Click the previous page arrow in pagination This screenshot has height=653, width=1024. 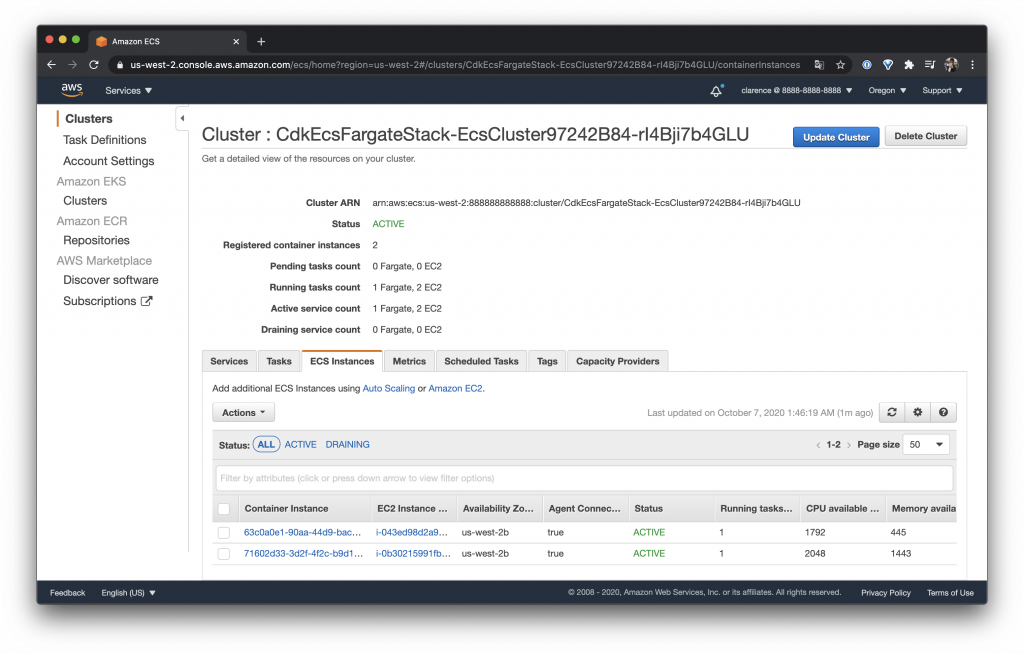point(818,445)
